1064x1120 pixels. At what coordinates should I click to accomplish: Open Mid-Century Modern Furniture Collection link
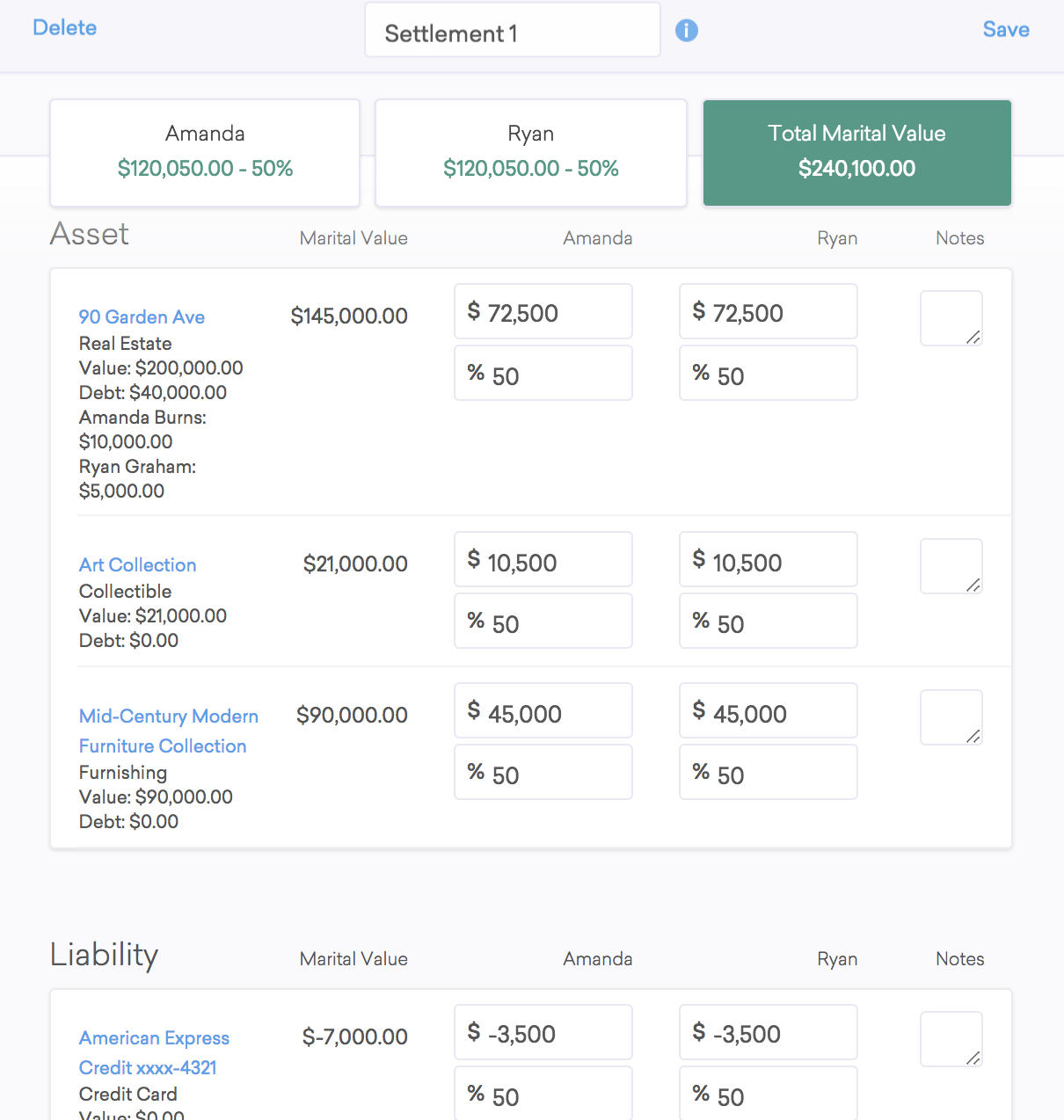pyautogui.click(x=168, y=731)
